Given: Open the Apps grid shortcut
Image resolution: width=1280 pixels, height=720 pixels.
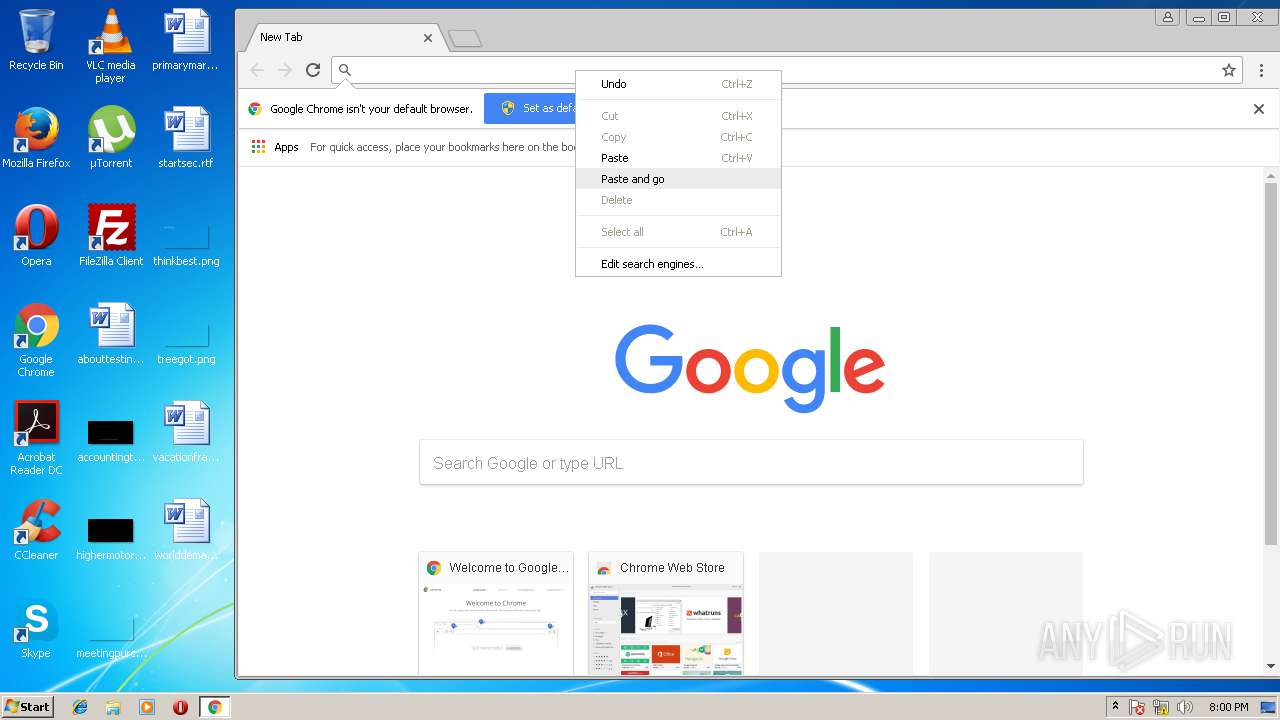Looking at the screenshot, I should coord(258,147).
